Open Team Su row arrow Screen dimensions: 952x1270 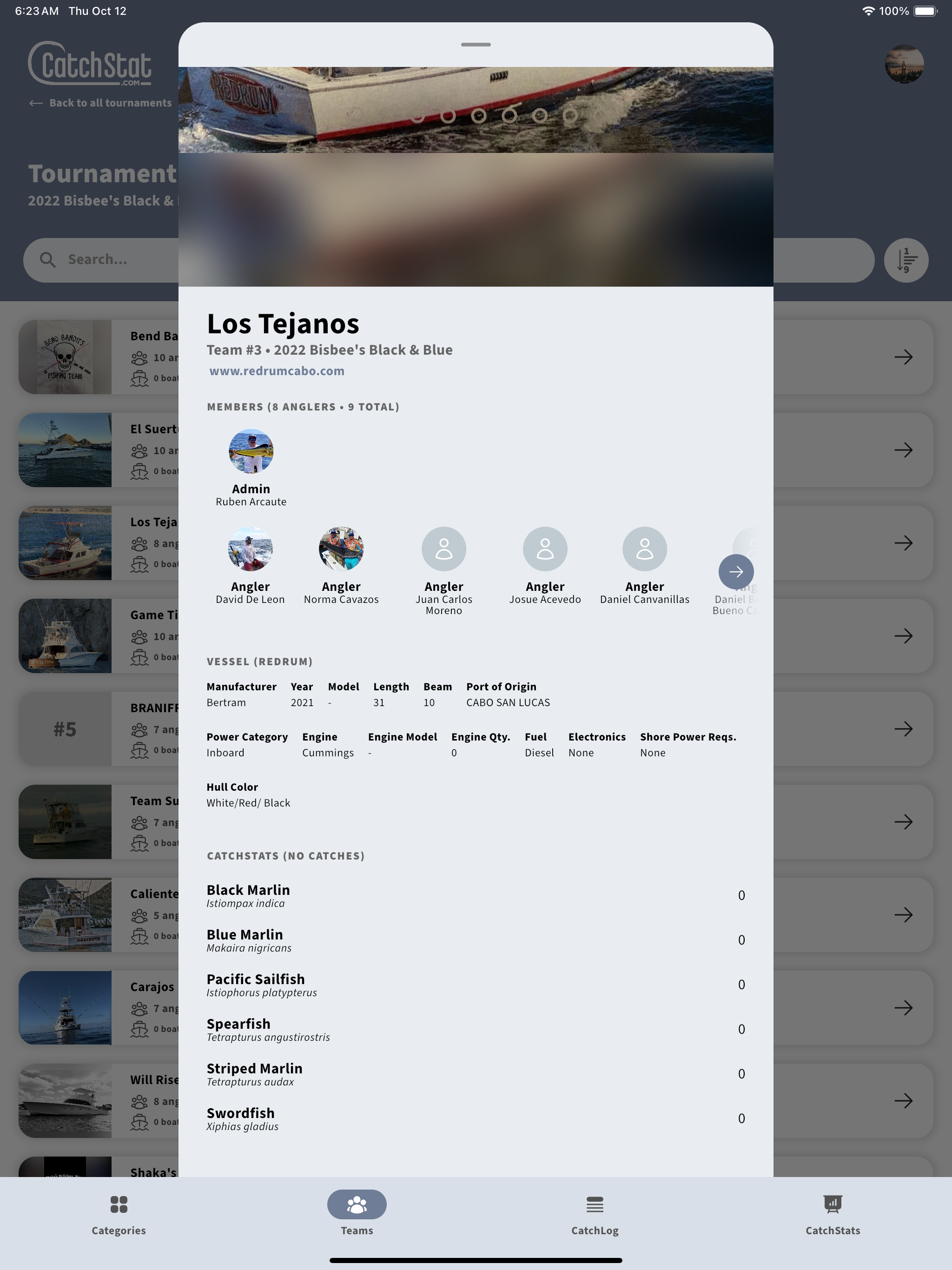click(x=904, y=822)
